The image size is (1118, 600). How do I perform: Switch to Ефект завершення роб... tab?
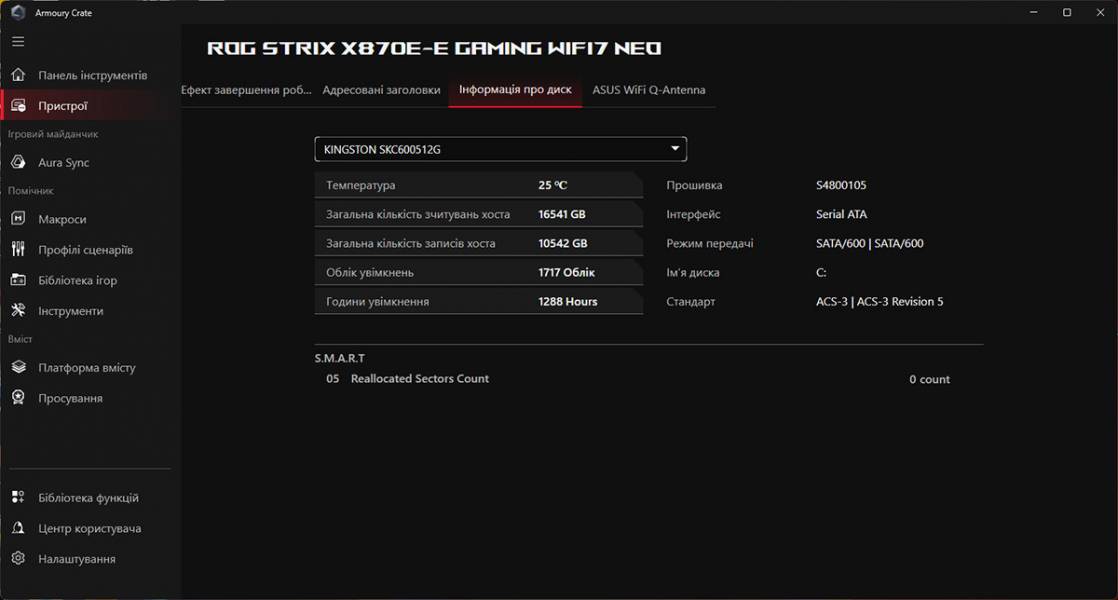coord(246,90)
